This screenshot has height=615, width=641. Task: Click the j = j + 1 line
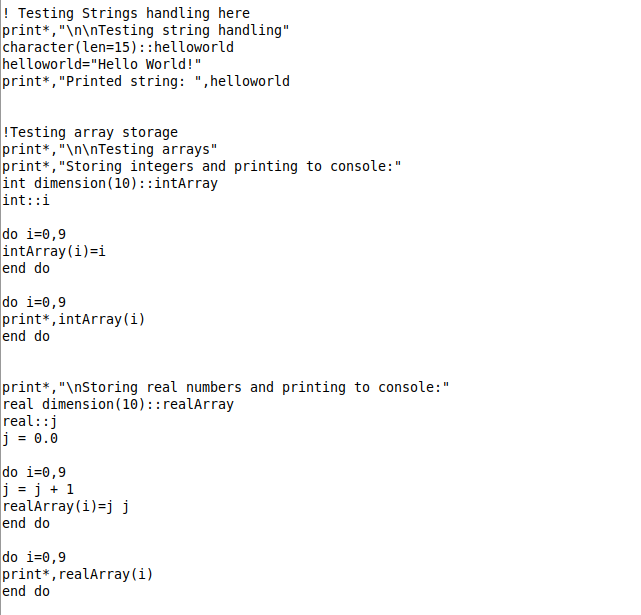click(38, 489)
